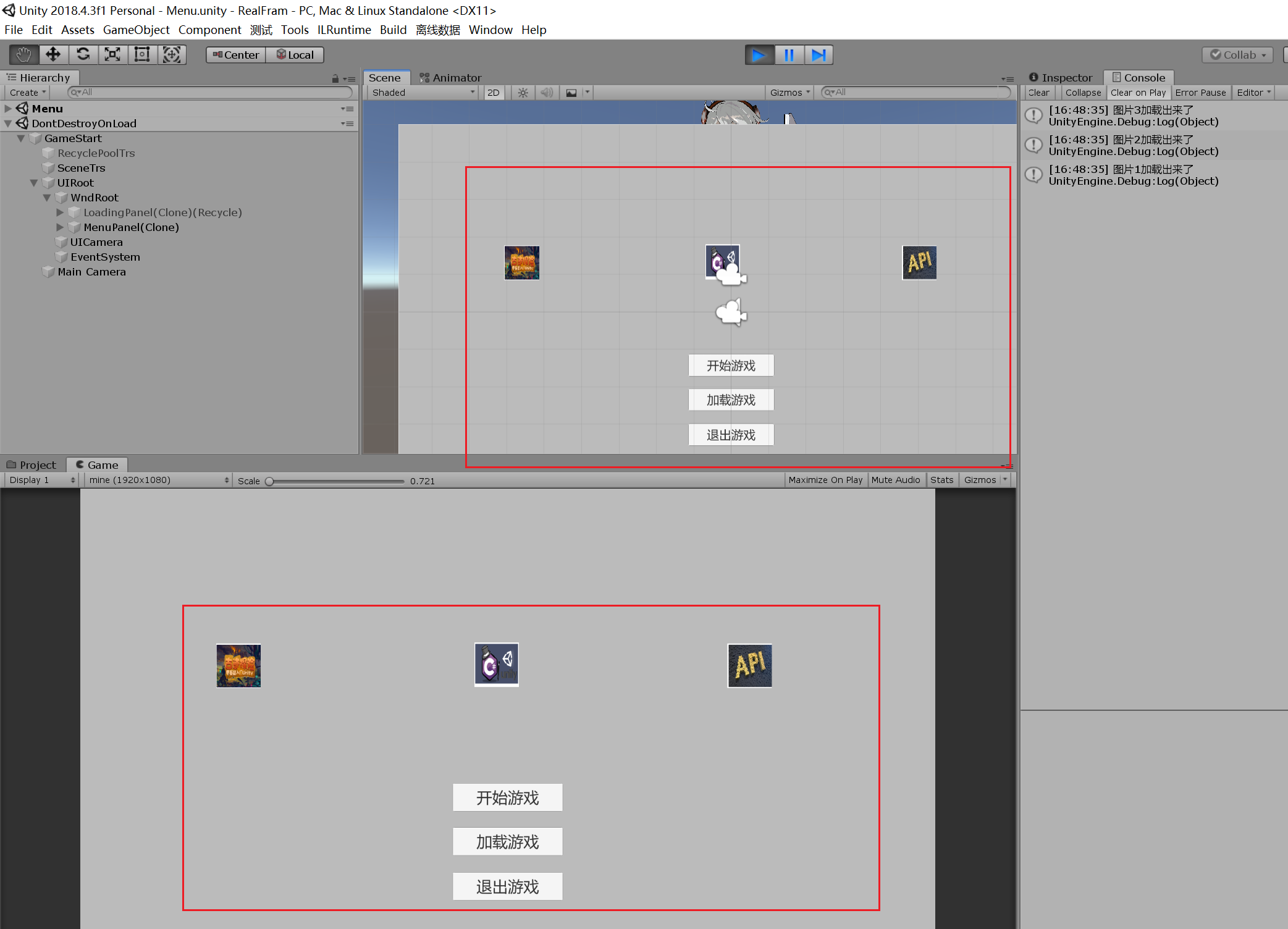Image resolution: width=1288 pixels, height=929 pixels.
Task: Expand MenuPanel(Clone) in Hierarchy
Action: (60, 227)
